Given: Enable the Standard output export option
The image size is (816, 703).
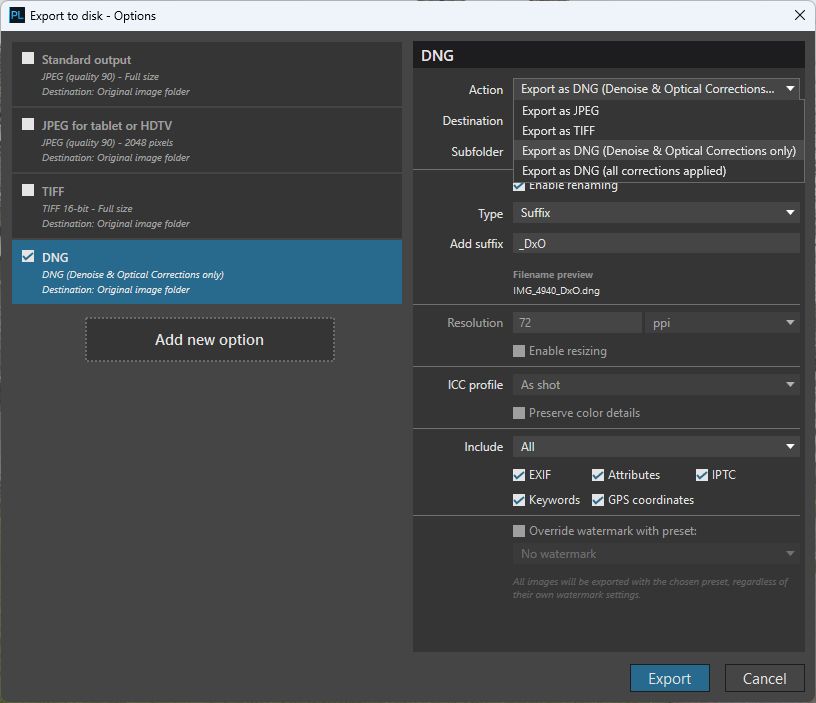Looking at the screenshot, I should coord(28,59).
